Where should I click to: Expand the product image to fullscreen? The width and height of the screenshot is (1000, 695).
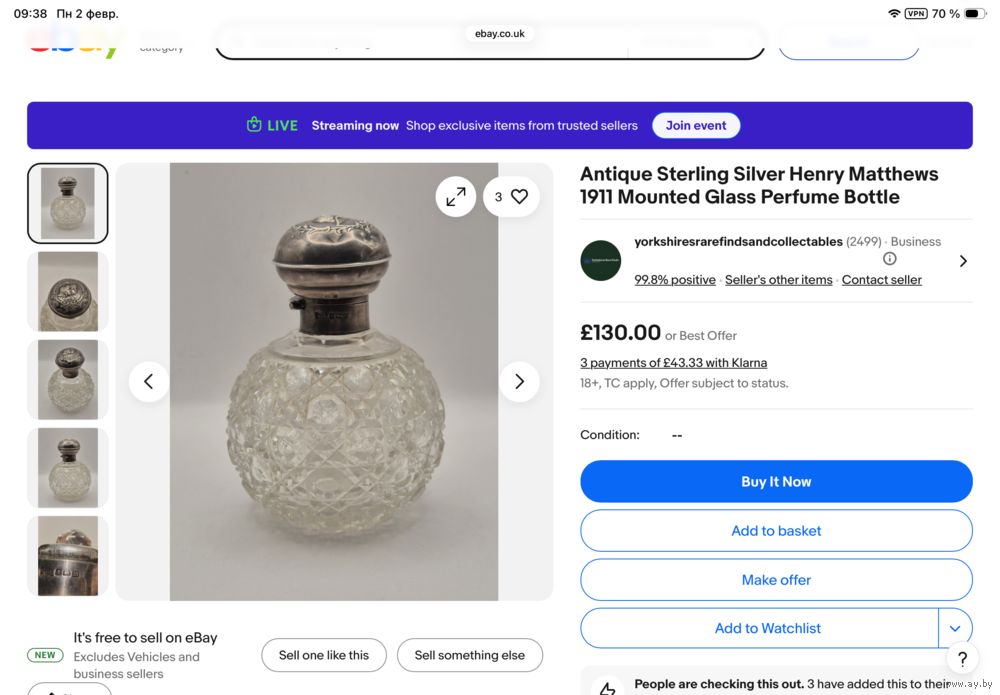pyautogui.click(x=455, y=197)
